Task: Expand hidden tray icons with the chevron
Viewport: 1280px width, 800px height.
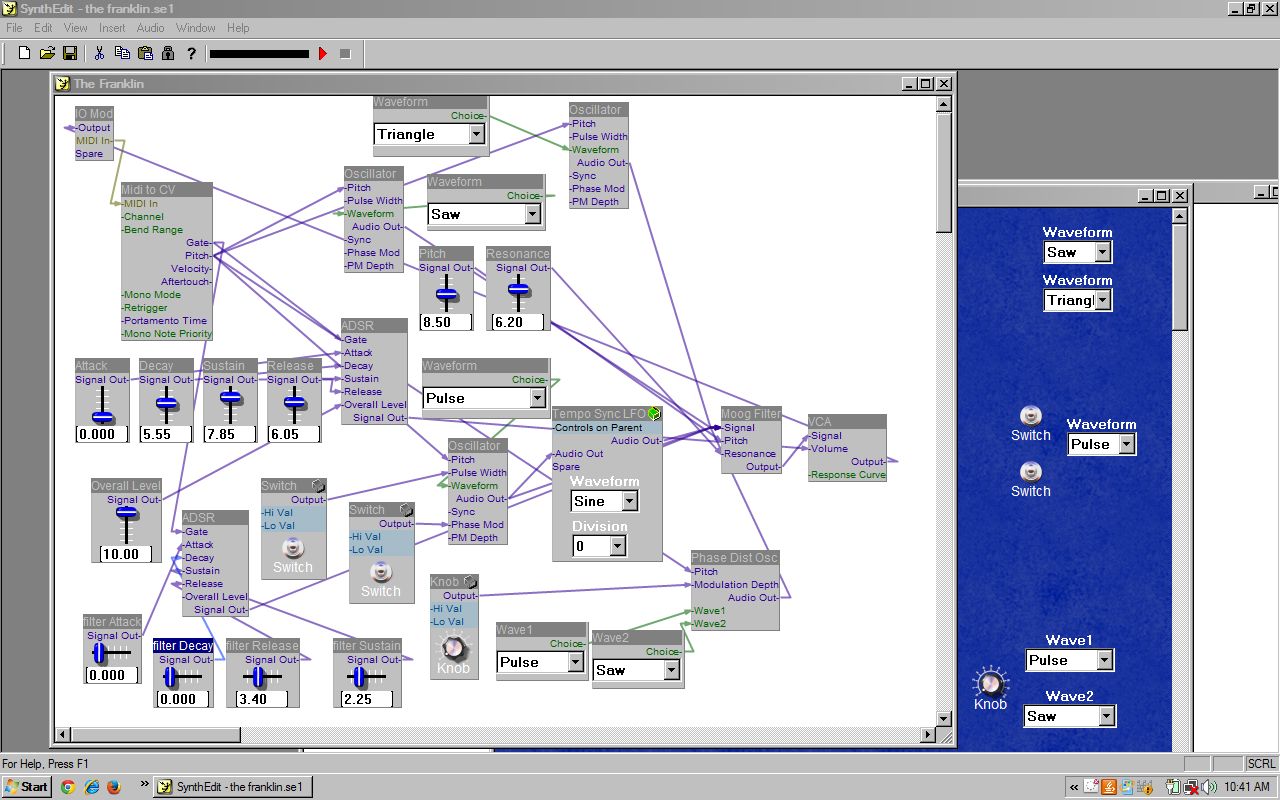Action: click(1074, 787)
